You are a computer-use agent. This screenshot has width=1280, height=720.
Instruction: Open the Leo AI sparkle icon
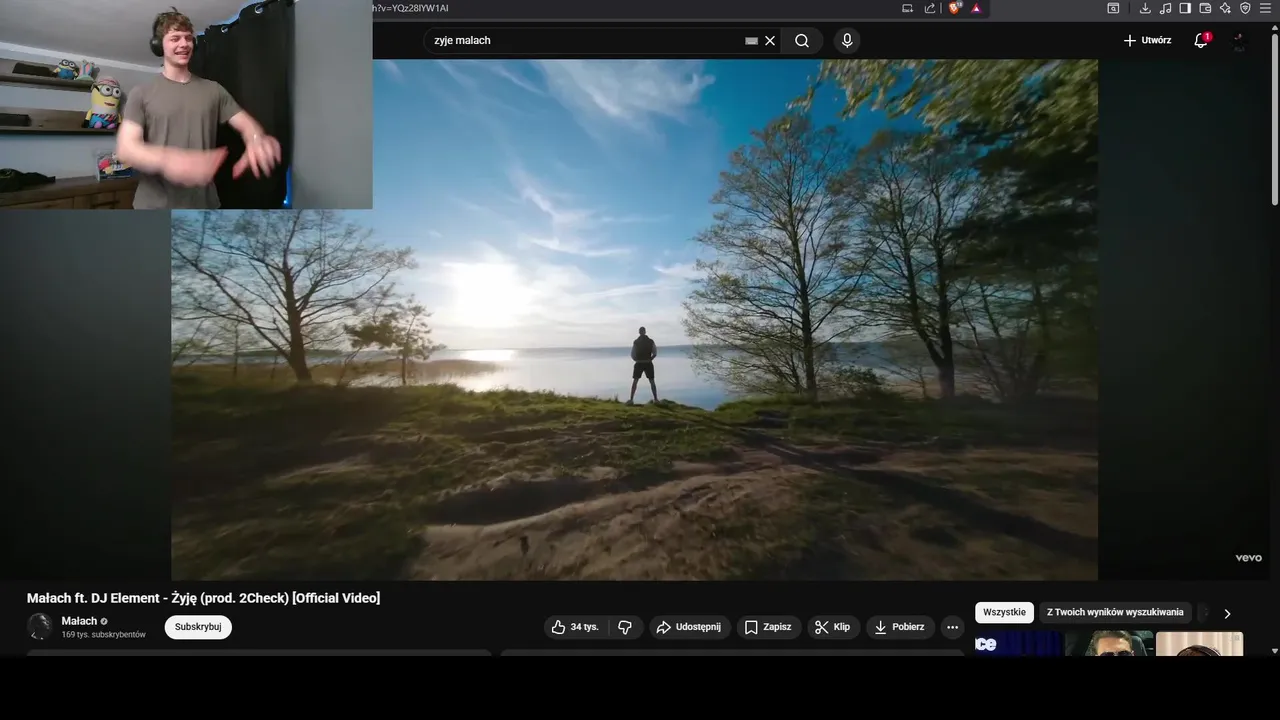pyautogui.click(x=1225, y=8)
